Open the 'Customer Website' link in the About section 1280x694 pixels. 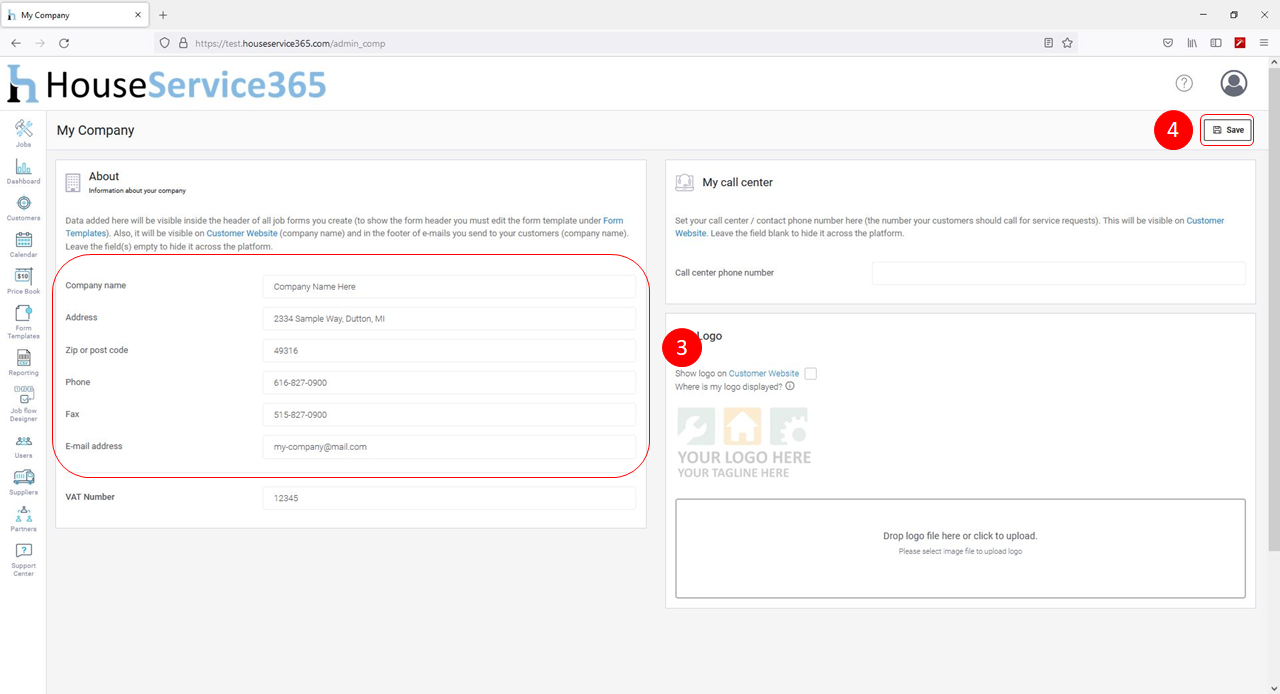pyautogui.click(x=241, y=233)
